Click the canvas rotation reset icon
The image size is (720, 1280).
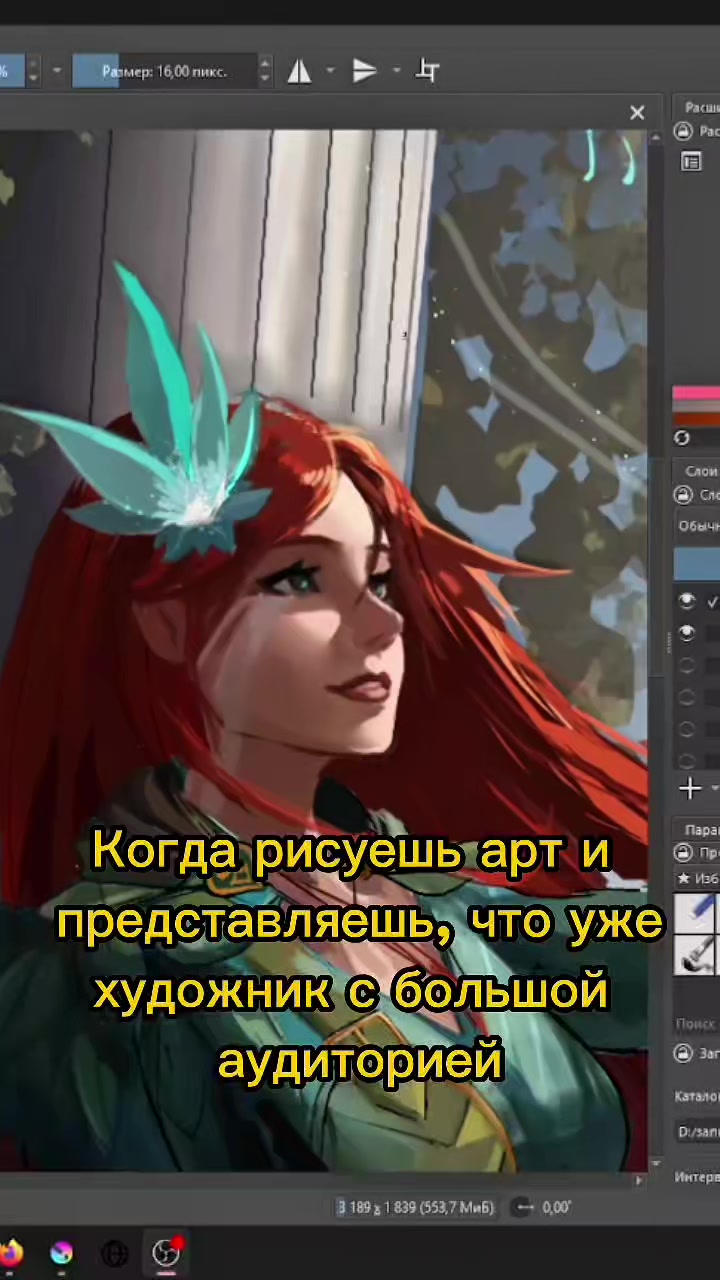tap(523, 1207)
